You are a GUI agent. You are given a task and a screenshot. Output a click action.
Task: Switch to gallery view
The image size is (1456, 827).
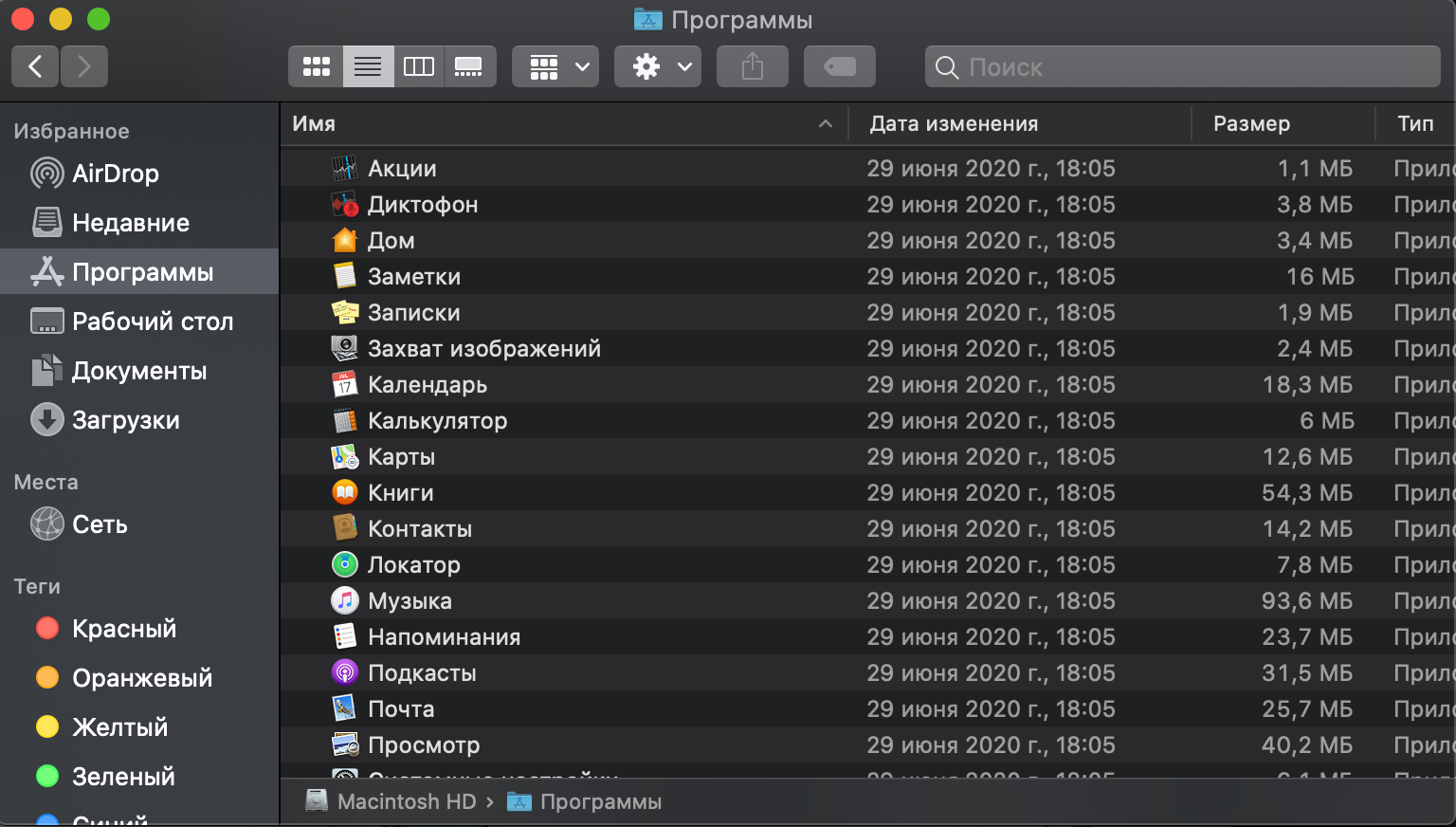pos(469,66)
